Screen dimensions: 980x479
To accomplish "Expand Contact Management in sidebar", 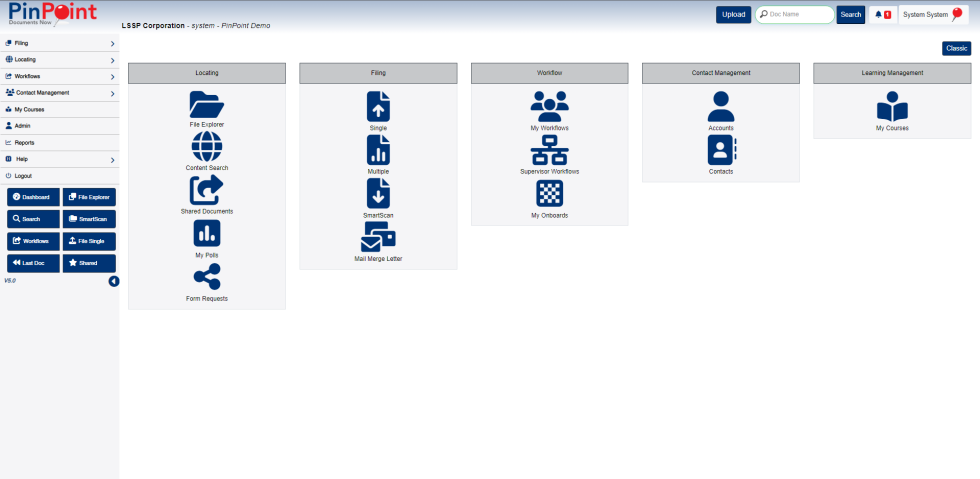I will [58, 93].
